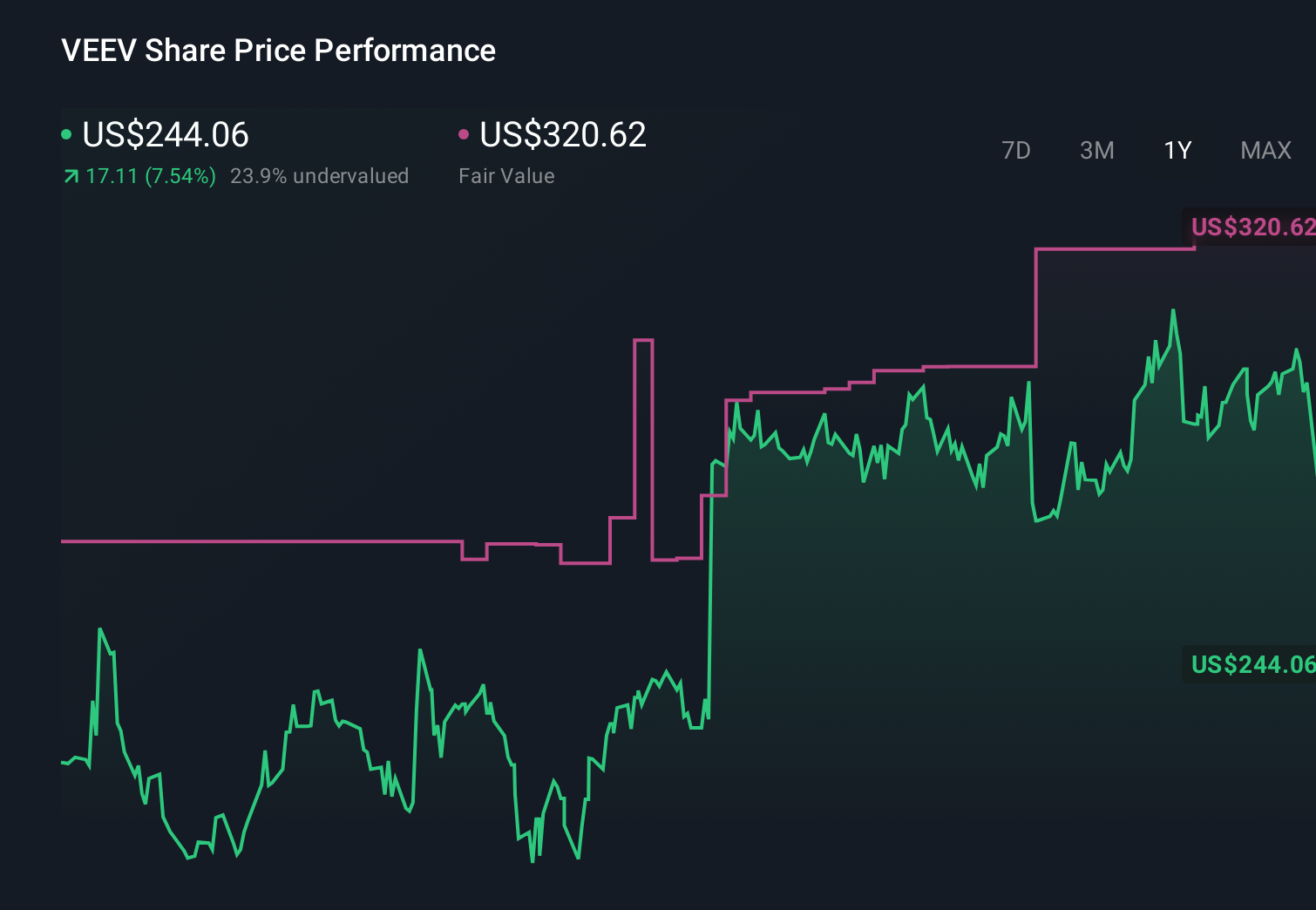Switch to the 1Y tab

click(x=1177, y=150)
